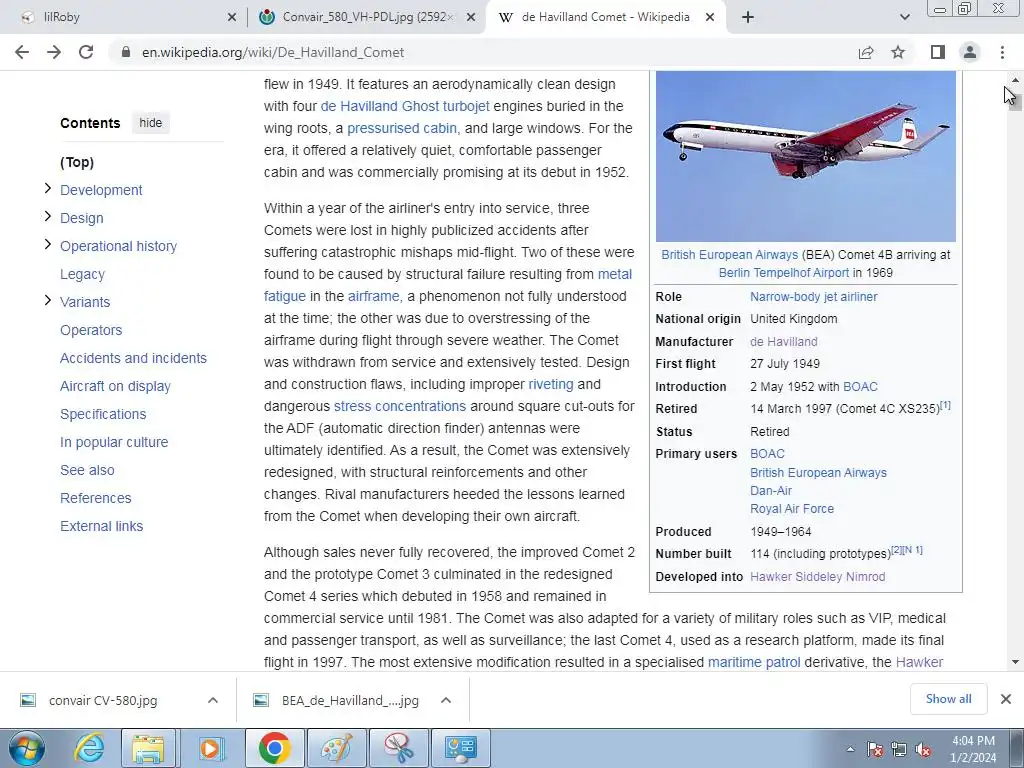Open Paint from the taskbar

click(x=337, y=748)
